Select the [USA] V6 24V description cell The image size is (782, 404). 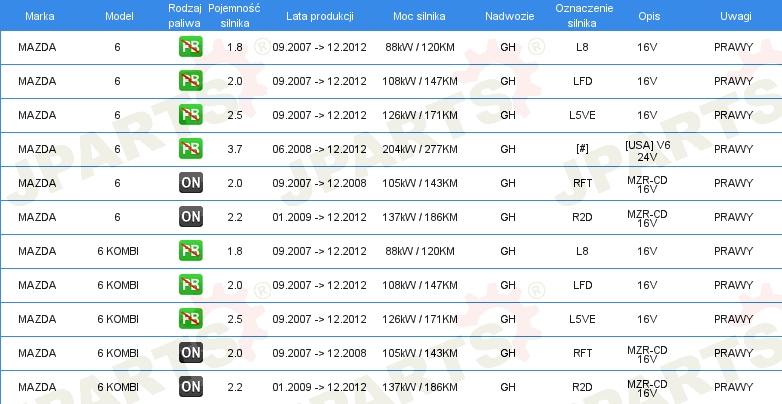click(x=647, y=151)
